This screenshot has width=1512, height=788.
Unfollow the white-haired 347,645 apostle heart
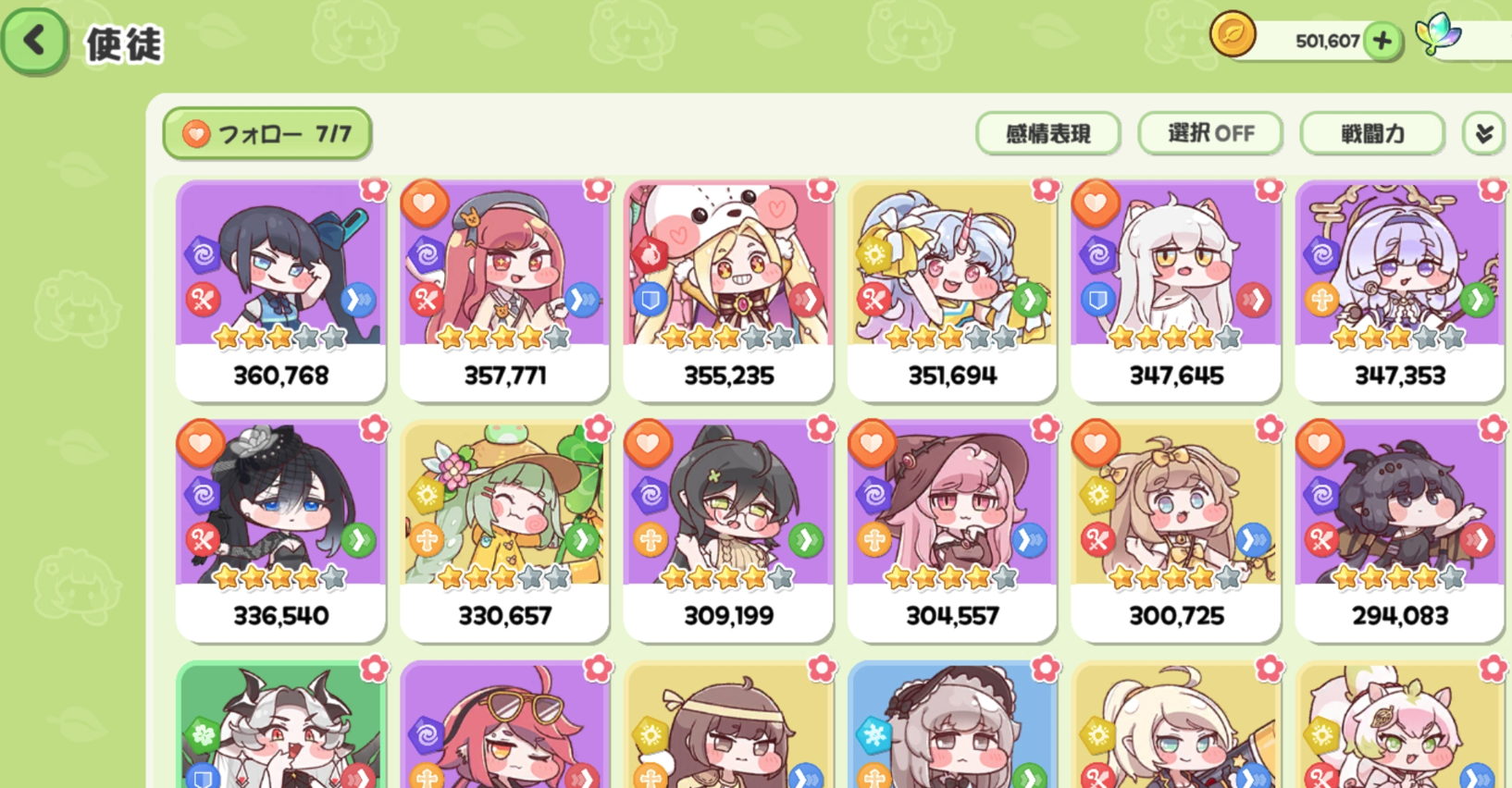tap(1096, 203)
